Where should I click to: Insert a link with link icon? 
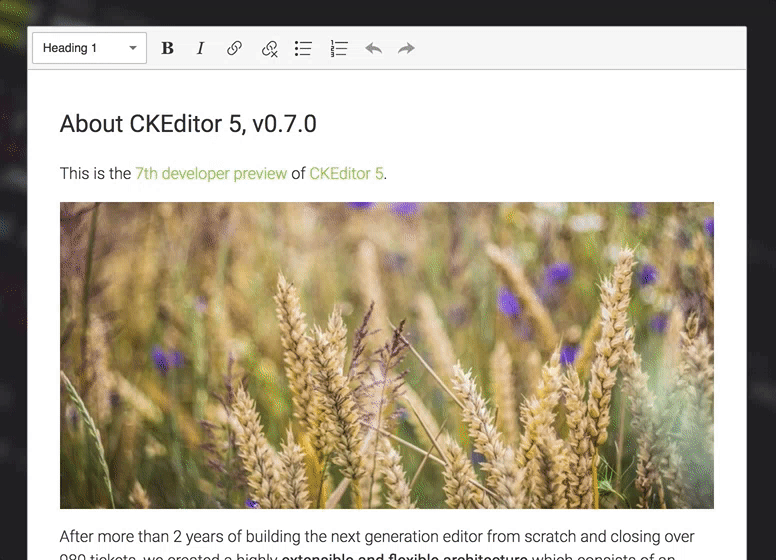(234, 48)
